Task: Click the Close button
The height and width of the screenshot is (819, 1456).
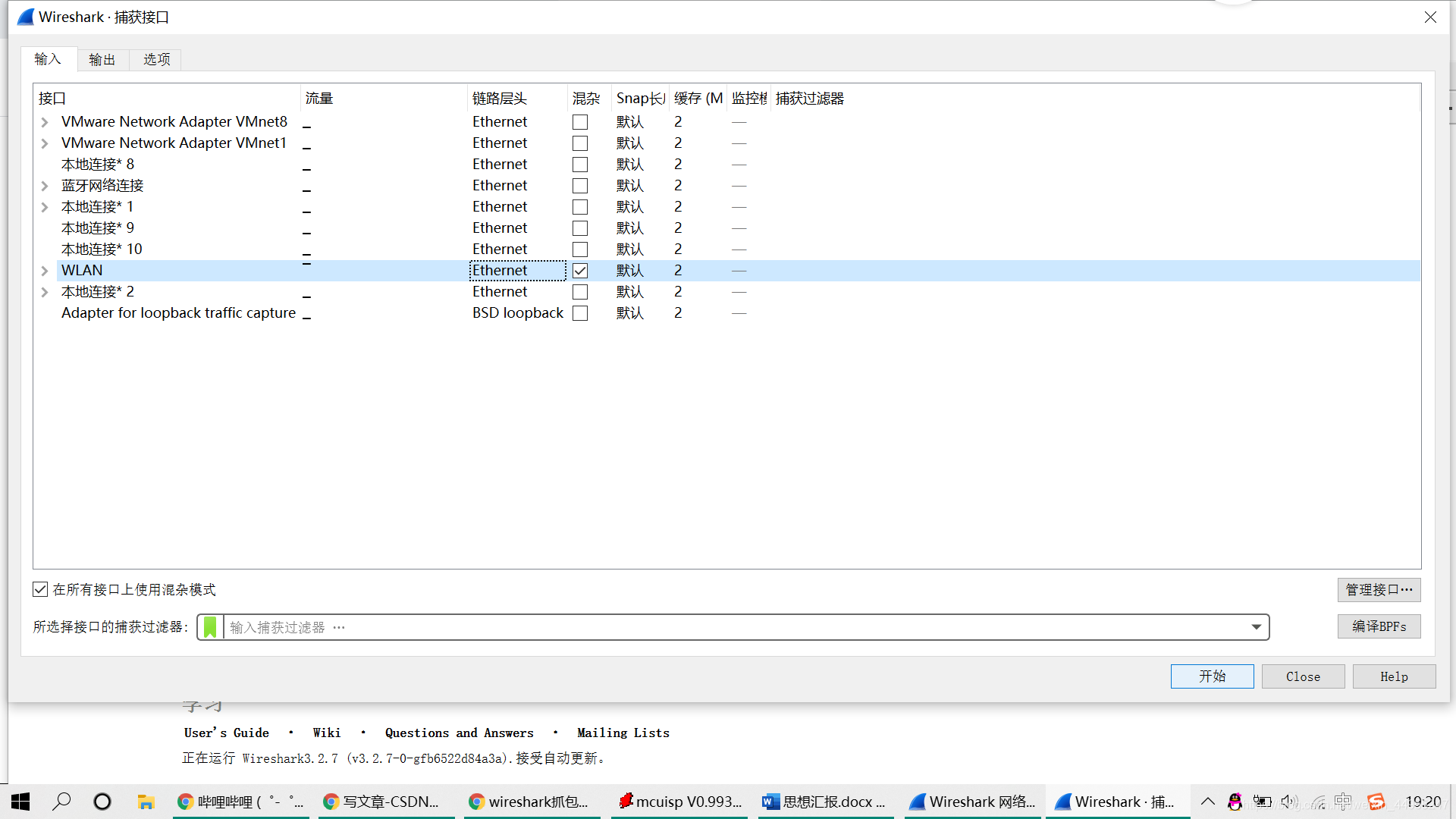Action: point(1303,676)
